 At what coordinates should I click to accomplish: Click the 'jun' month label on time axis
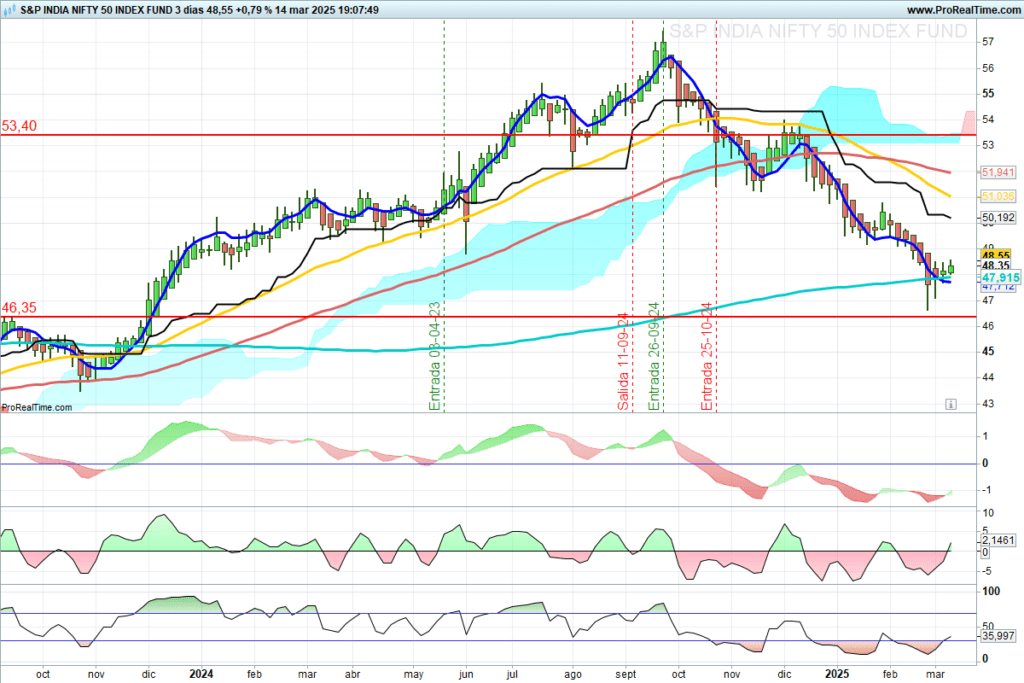tap(466, 675)
